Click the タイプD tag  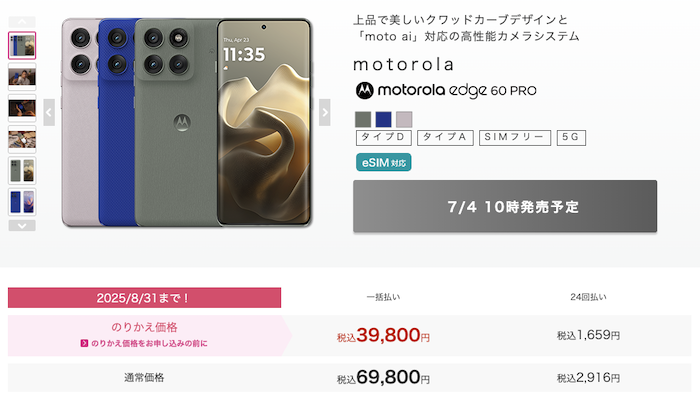[383, 137]
